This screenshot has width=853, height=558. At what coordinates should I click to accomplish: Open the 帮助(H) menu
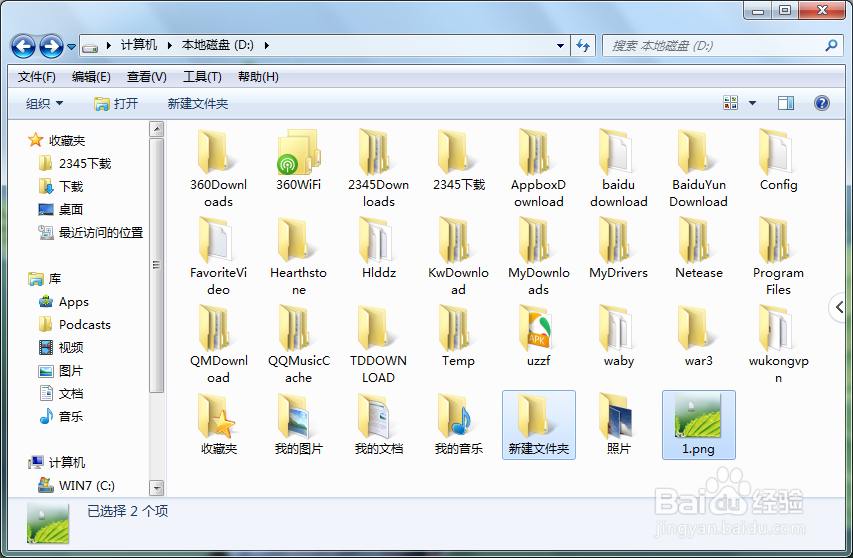pyautogui.click(x=258, y=77)
